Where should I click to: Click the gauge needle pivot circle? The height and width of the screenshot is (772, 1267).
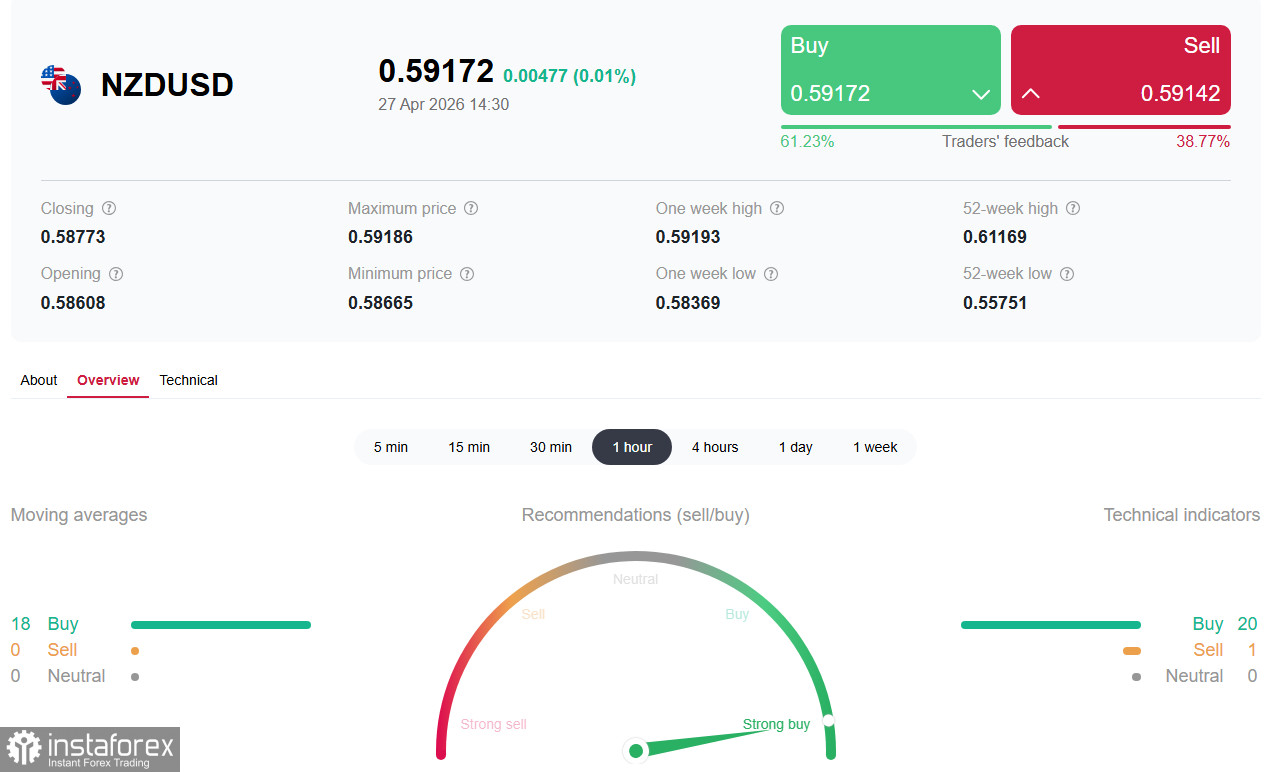[x=636, y=750]
